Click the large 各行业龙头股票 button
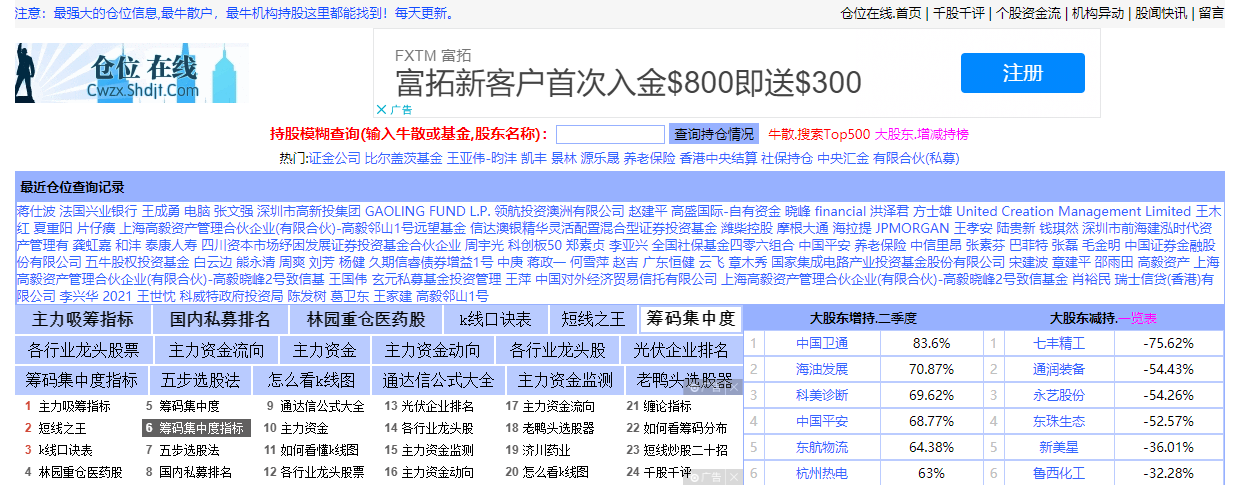Image resolution: width=1249 pixels, height=485 pixels. (83, 351)
